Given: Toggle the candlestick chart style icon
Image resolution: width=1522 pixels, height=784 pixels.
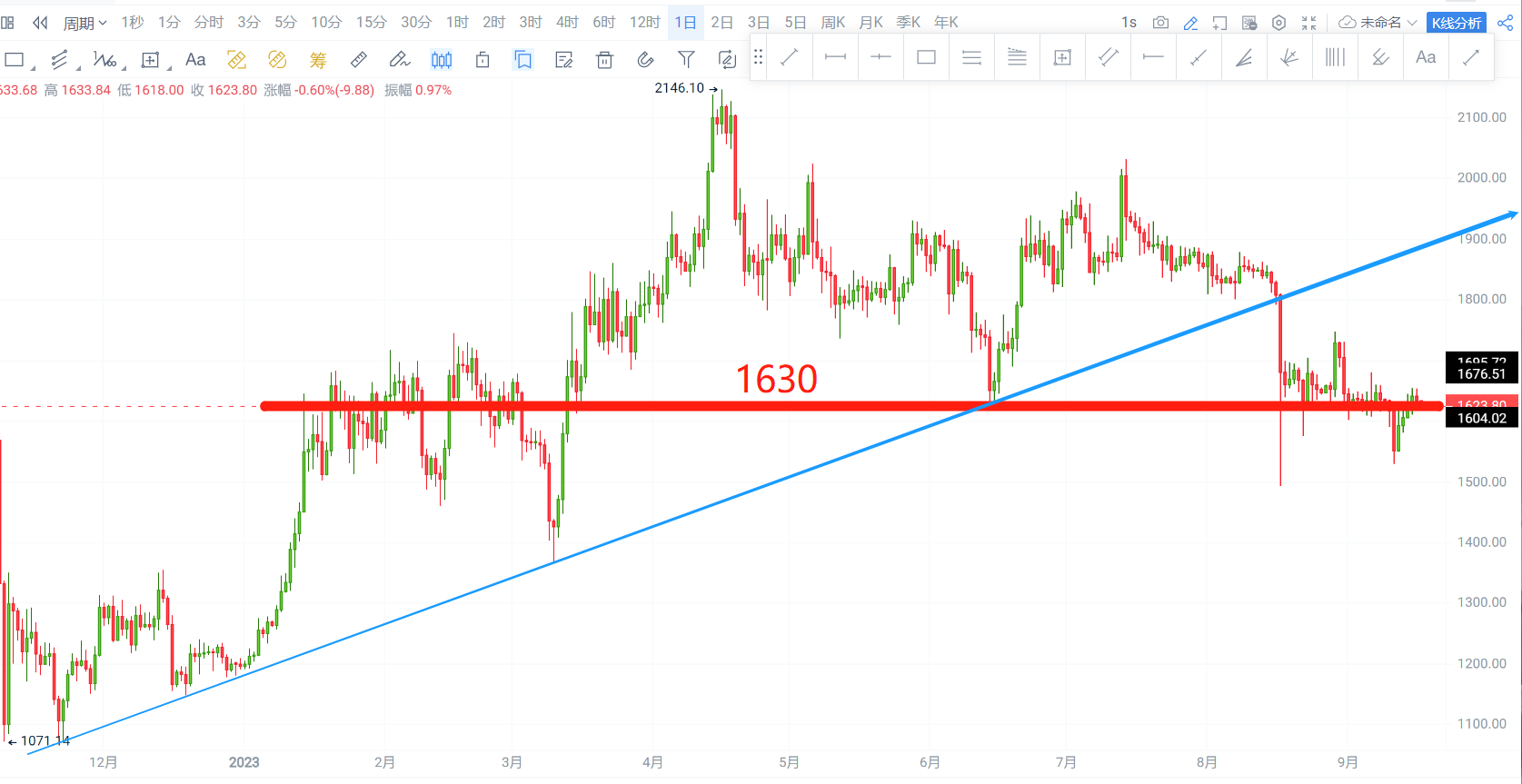Looking at the screenshot, I should pyautogui.click(x=442, y=60).
